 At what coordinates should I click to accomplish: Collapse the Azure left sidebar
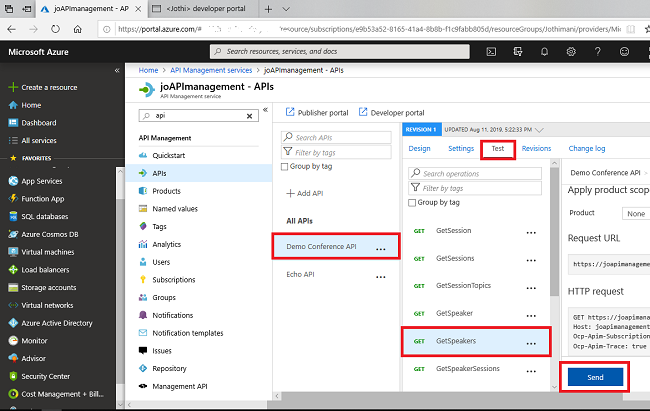pos(117,71)
